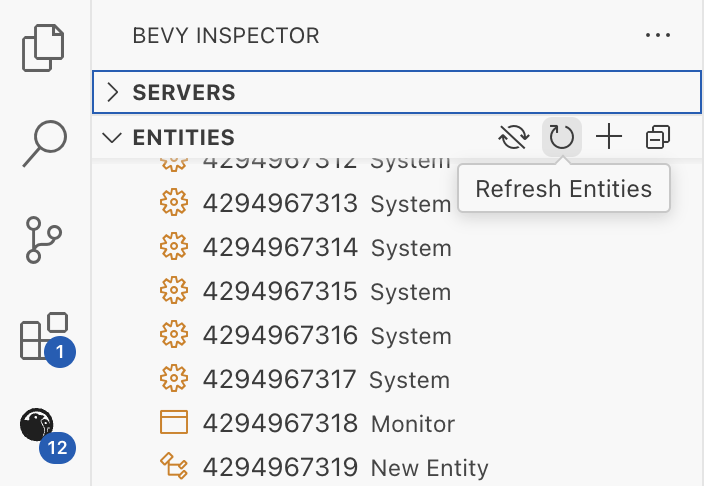Click hierarchy icon of New Entity 4294967319
This screenshot has width=706, height=486.
click(x=174, y=466)
